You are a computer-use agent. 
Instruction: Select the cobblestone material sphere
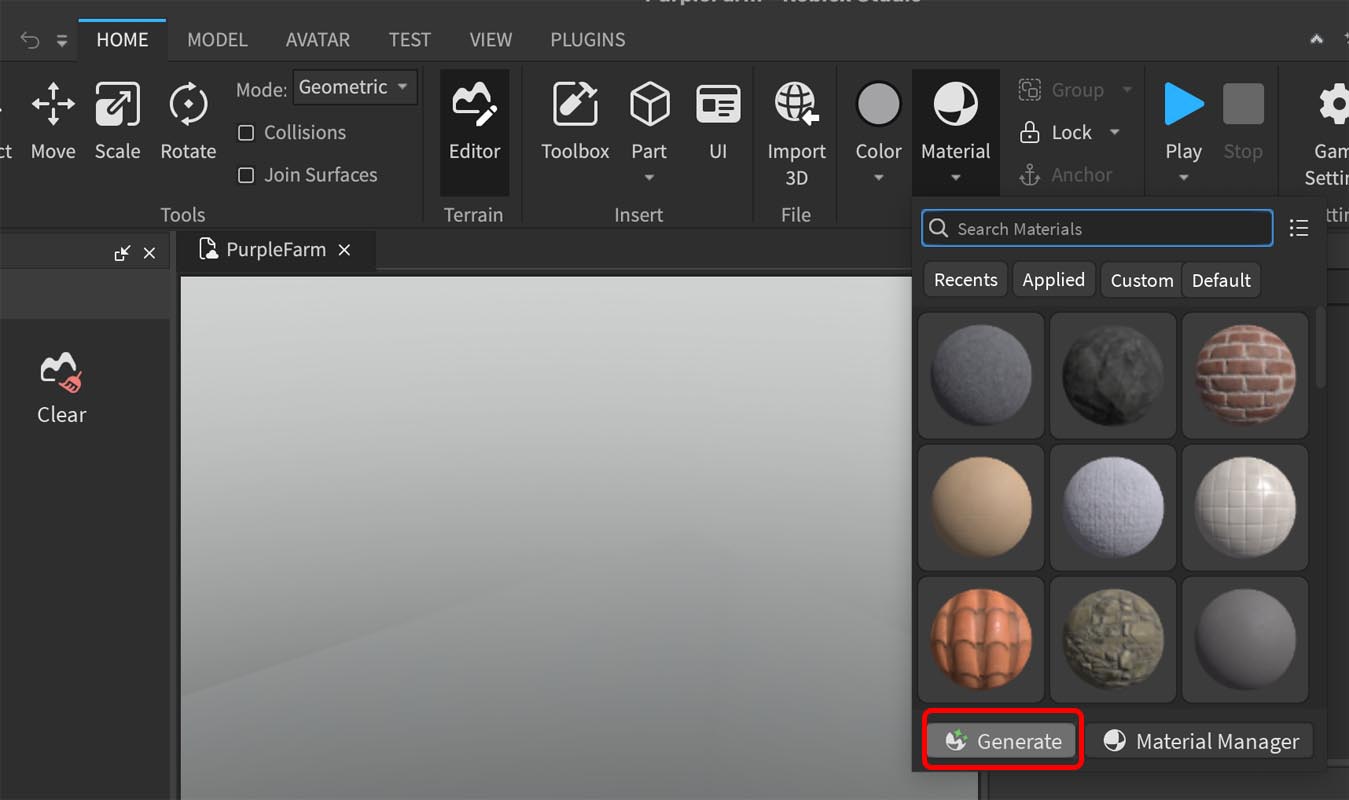(1113, 639)
